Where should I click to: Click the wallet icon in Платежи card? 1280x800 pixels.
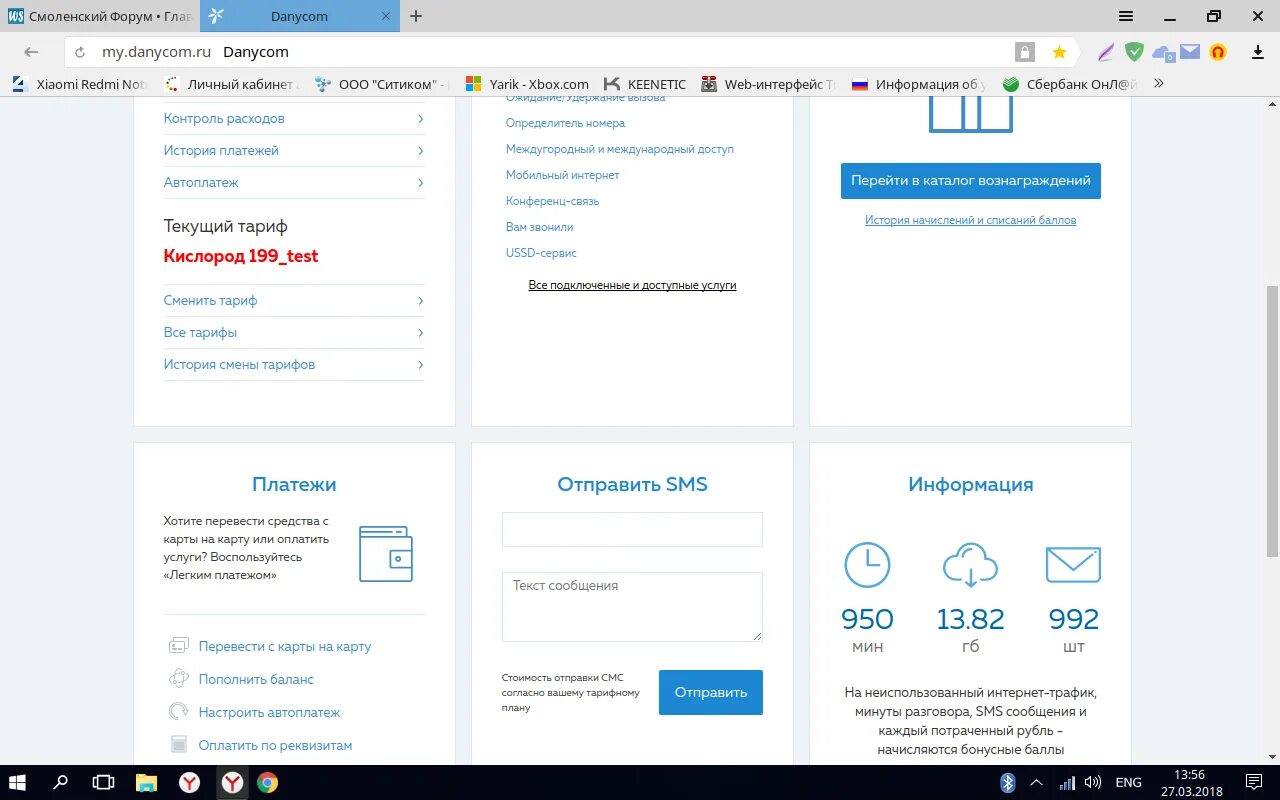[x=386, y=554]
